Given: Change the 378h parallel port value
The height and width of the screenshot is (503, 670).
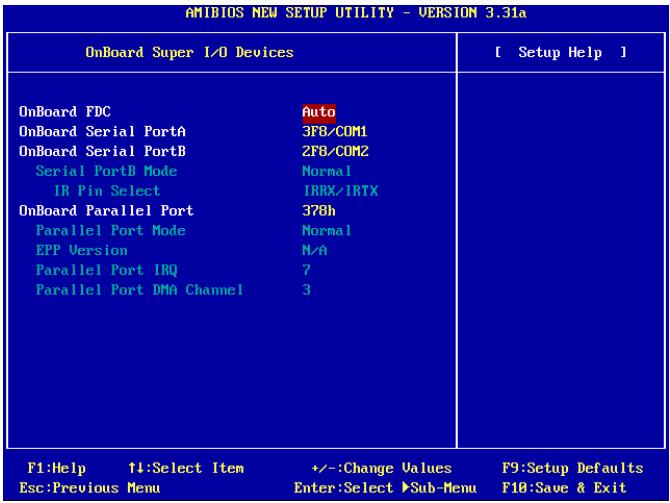Looking at the screenshot, I should (x=319, y=211).
